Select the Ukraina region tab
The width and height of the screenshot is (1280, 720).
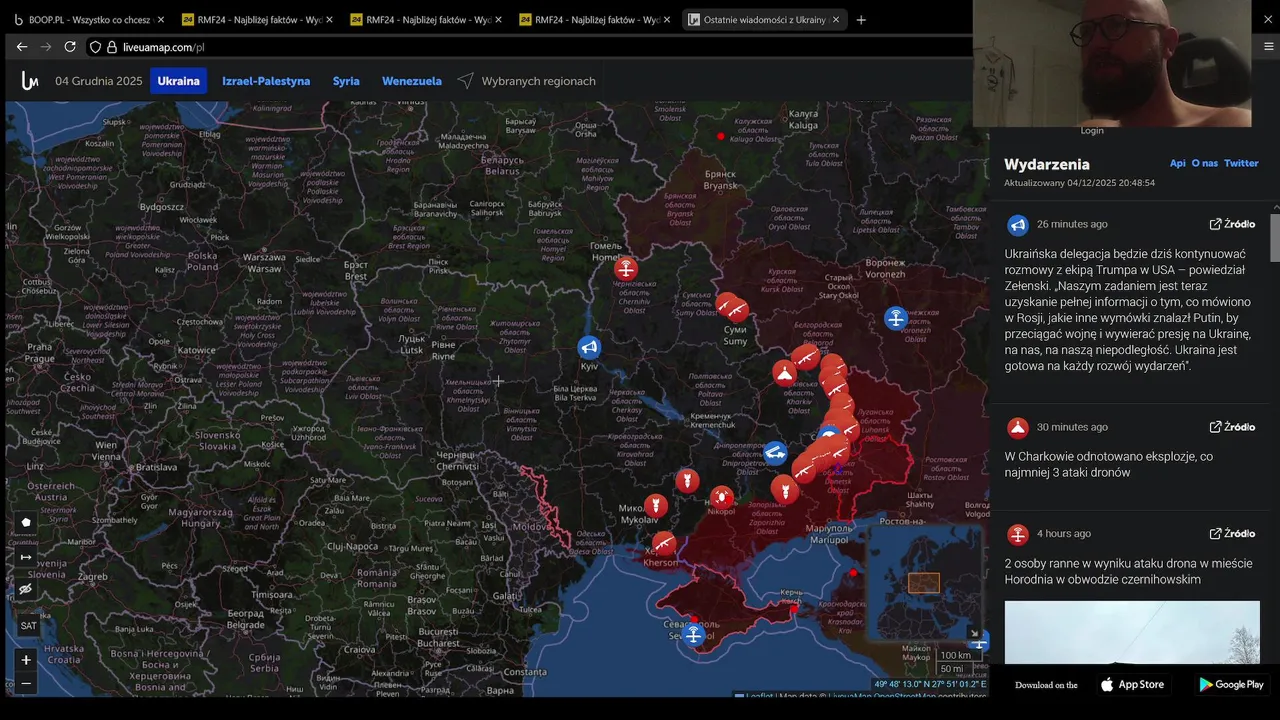click(178, 81)
